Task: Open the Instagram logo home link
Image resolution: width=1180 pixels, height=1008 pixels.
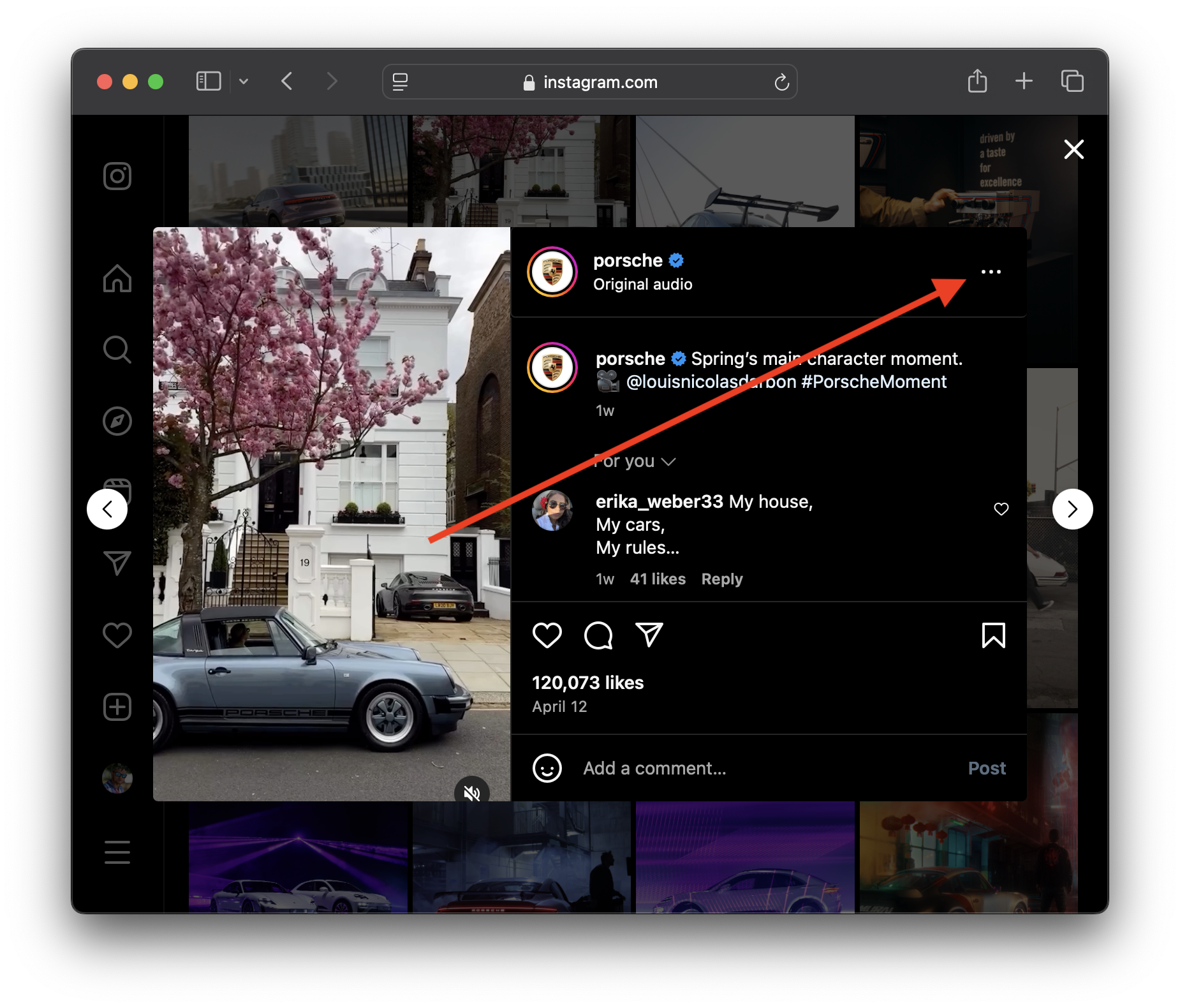Action: tap(117, 176)
